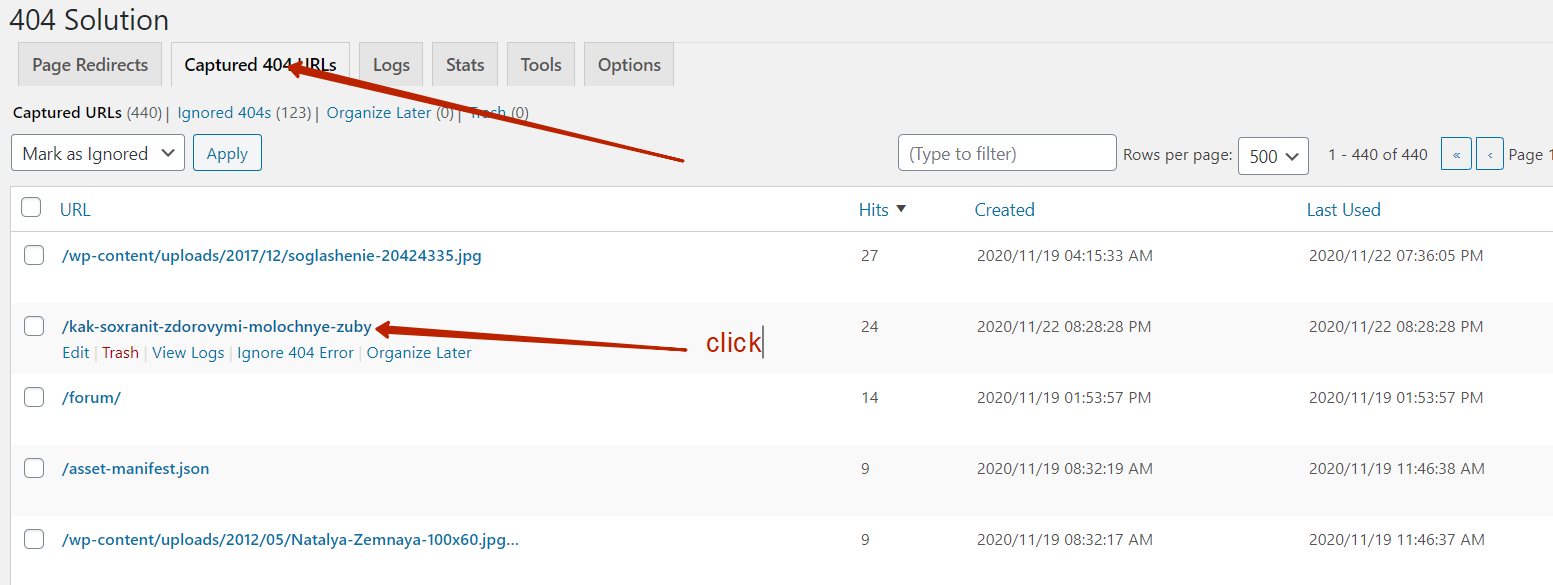Check the soglashenie-20424335.jpg row checkbox
The image size is (1553, 585).
tap(34, 255)
